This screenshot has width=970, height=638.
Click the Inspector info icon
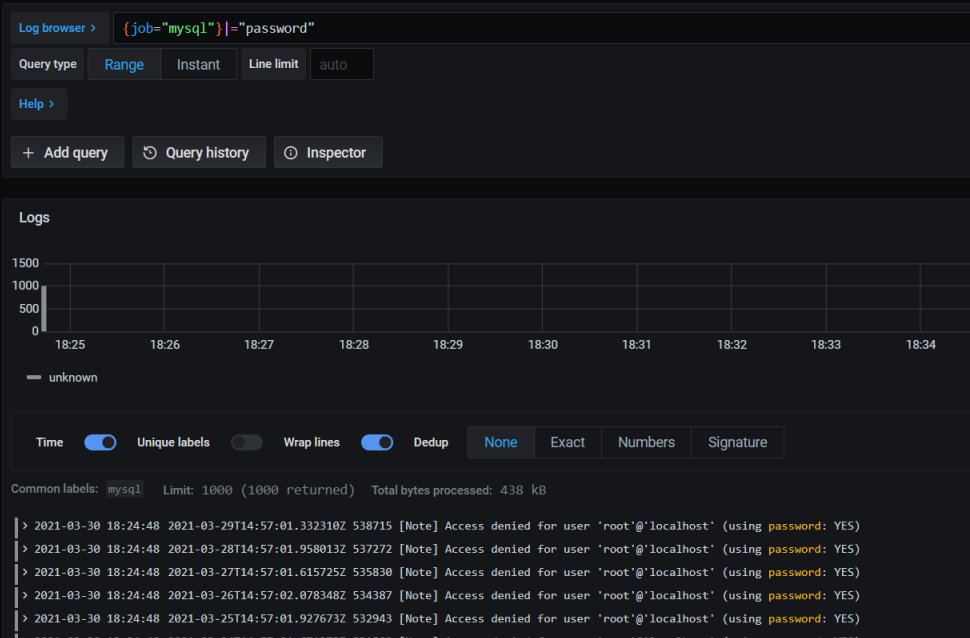point(291,153)
